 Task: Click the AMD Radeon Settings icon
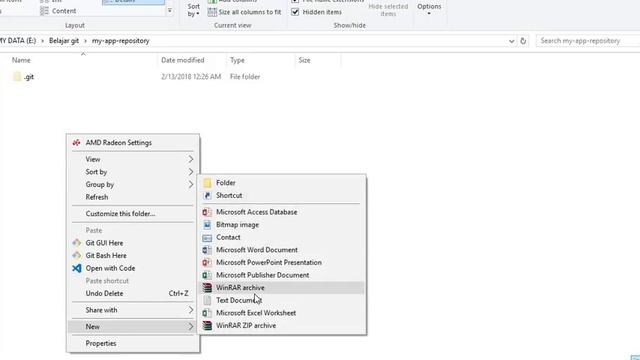[x=76, y=142]
